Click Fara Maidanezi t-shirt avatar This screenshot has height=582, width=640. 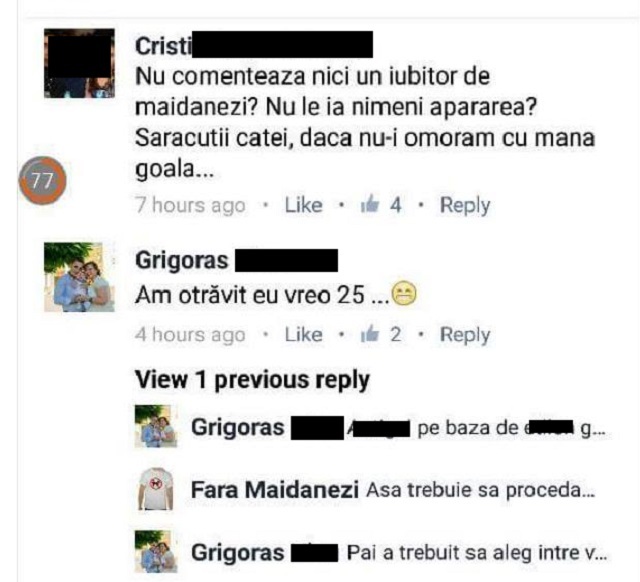tap(156, 489)
